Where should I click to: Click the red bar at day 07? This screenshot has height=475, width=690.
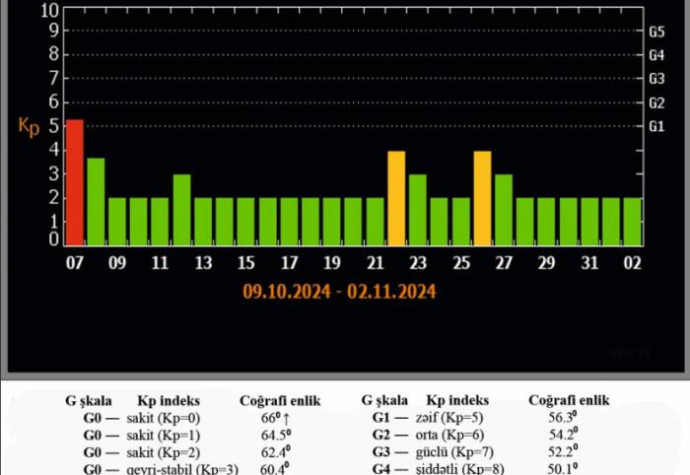[x=75, y=182]
